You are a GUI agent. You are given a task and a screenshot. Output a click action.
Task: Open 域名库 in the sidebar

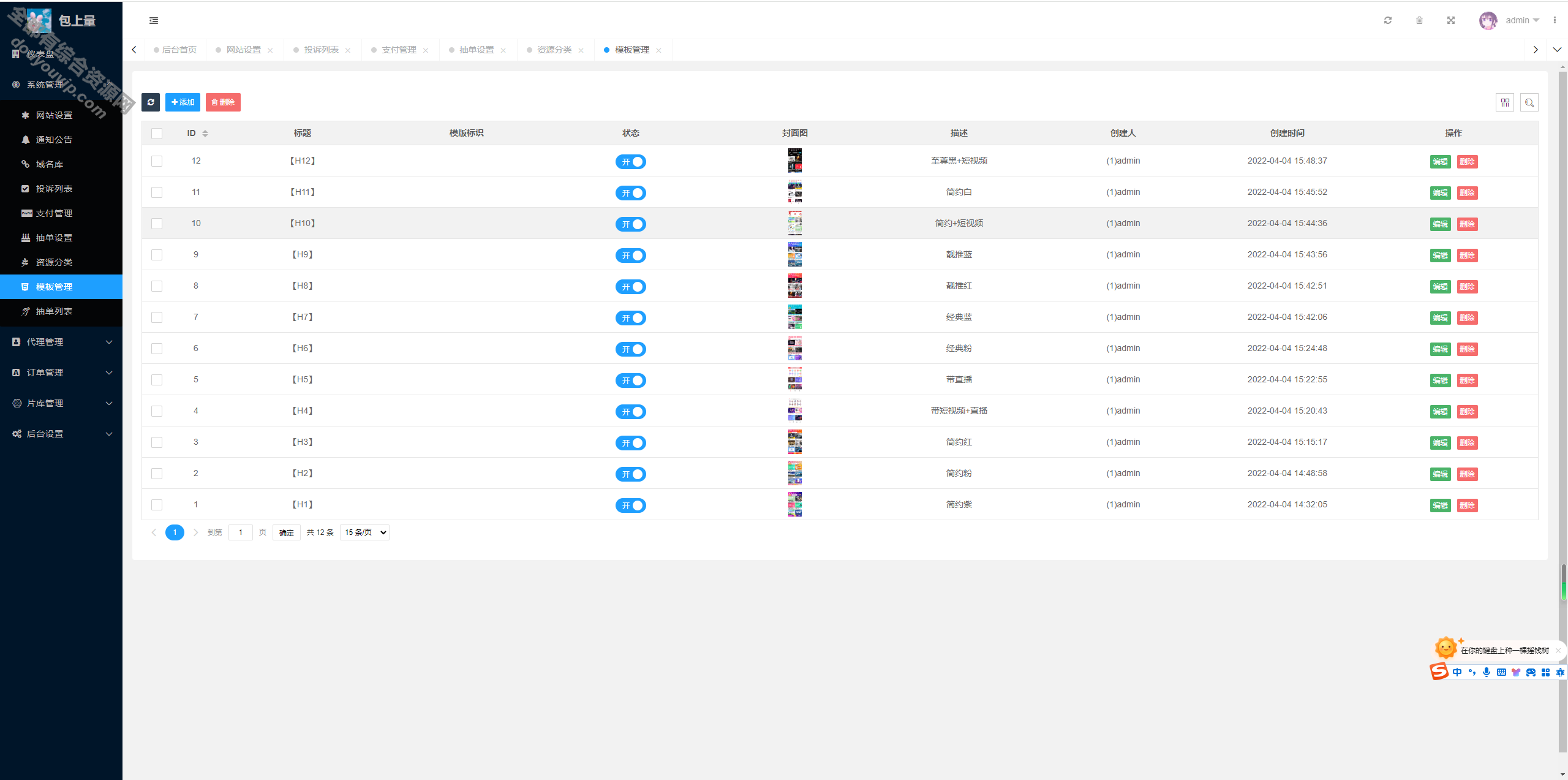[x=61, y=164]
